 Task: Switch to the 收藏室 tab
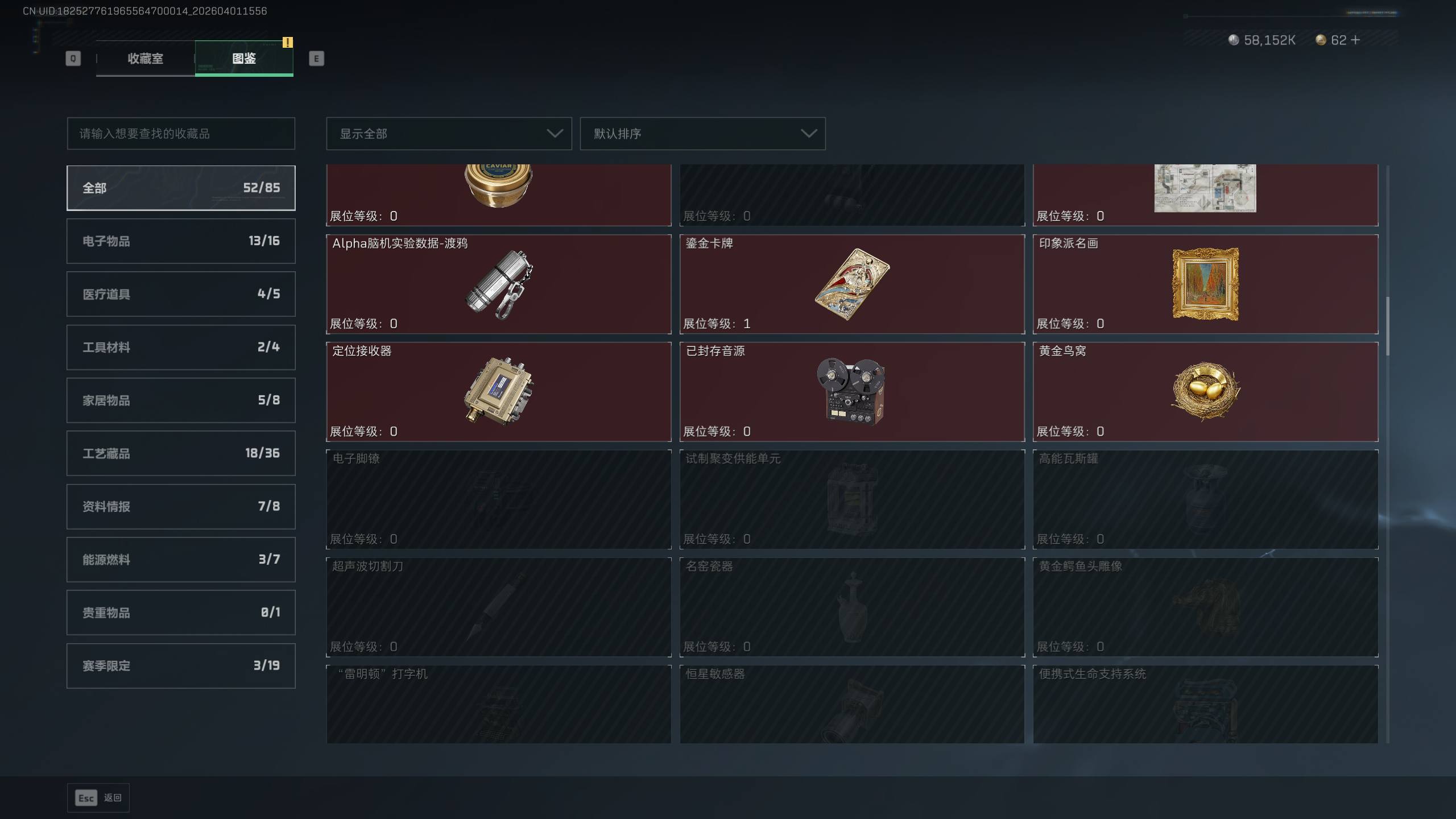click(x=145, y=59)
